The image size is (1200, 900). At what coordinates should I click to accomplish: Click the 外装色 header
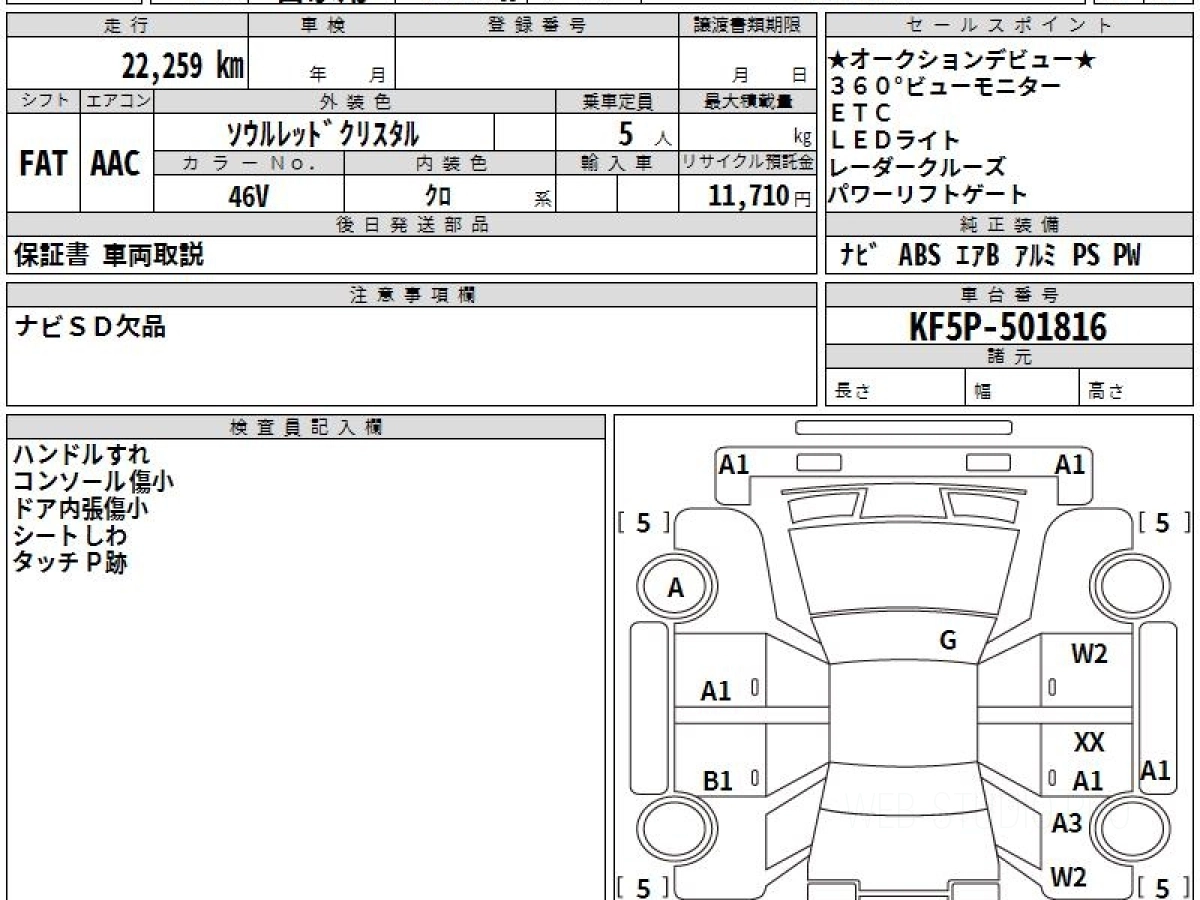tap(355, 101)
